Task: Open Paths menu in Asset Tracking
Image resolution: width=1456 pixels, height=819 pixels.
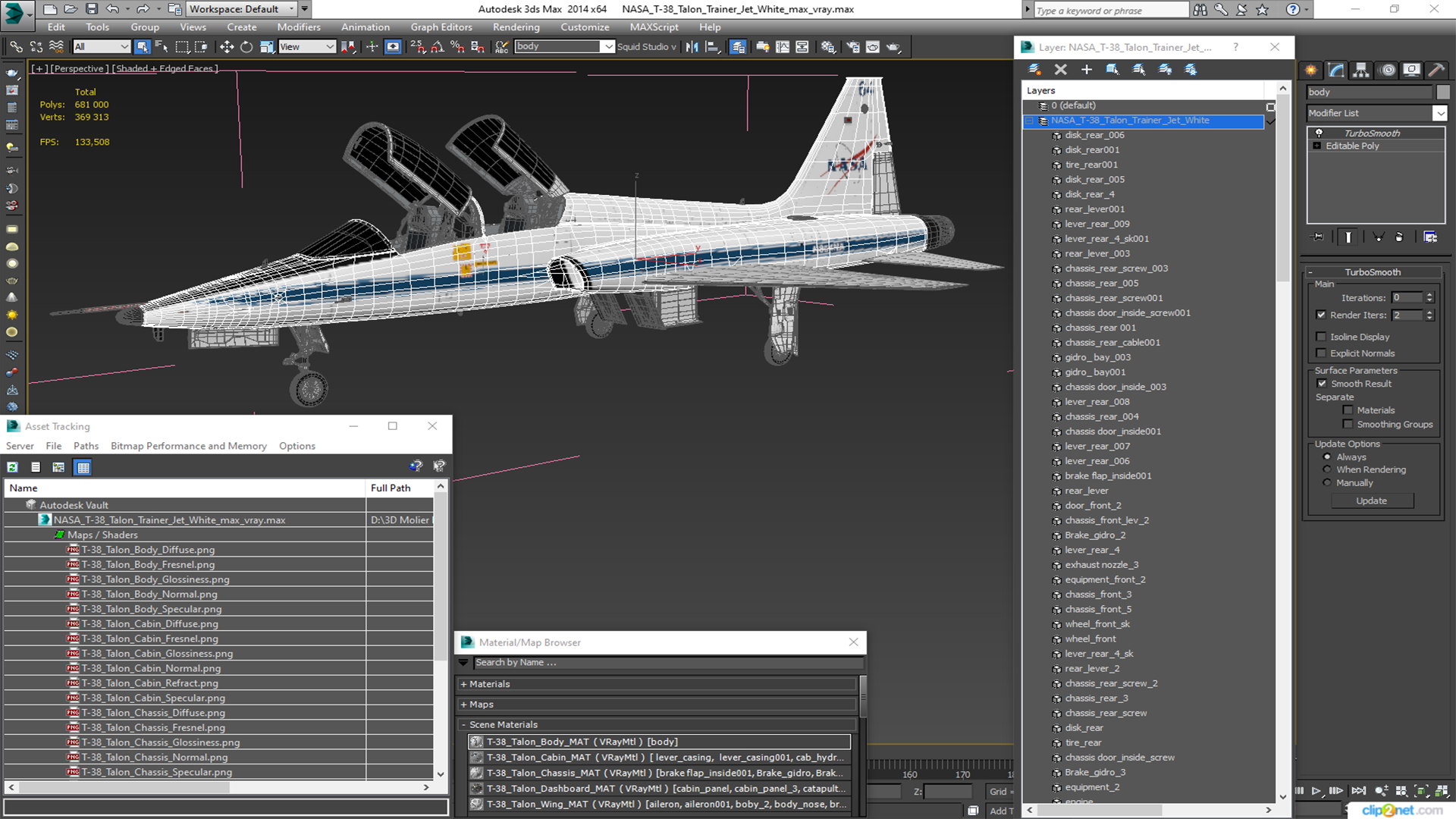Action: pos(86,446)
